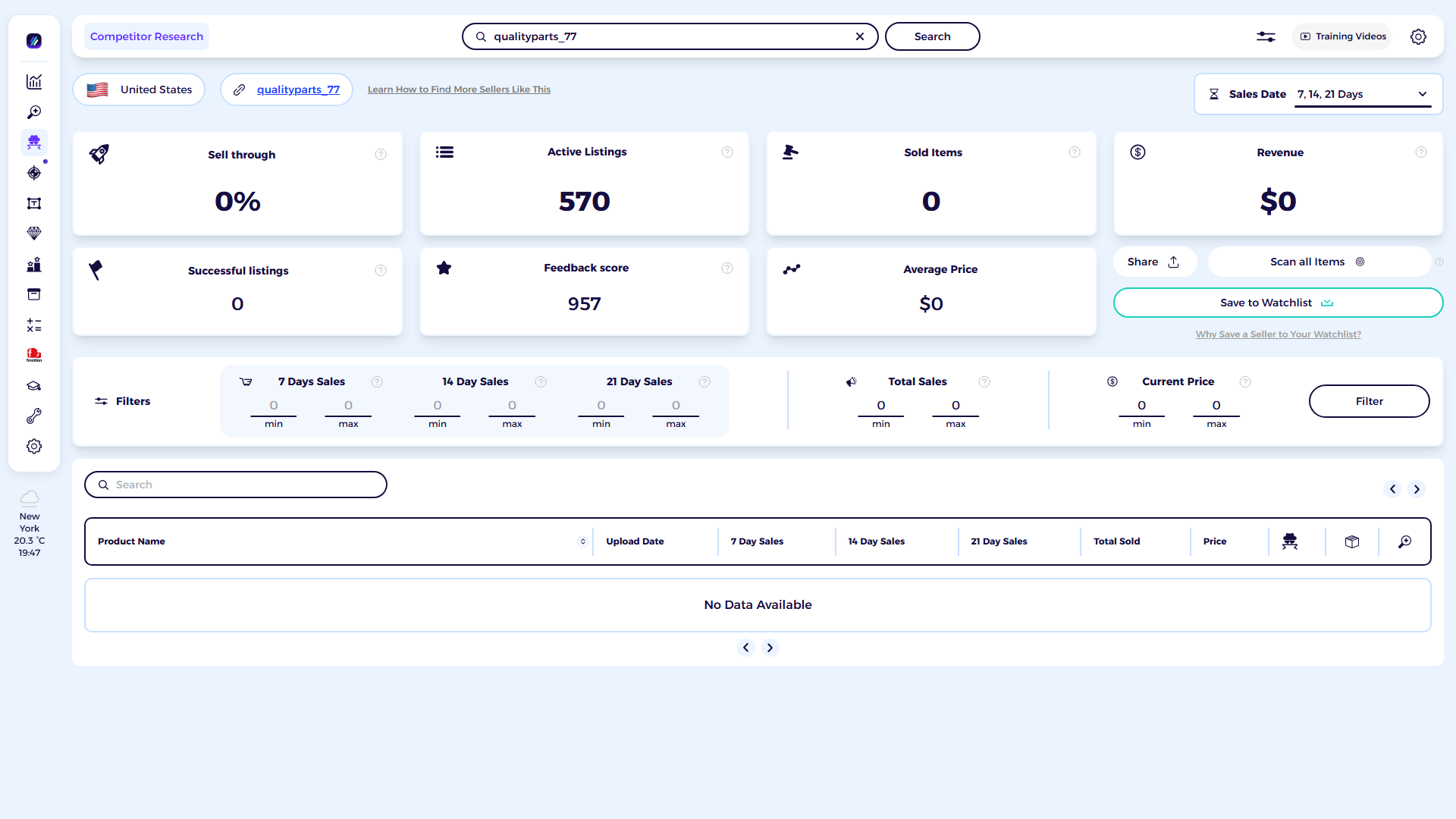Click Scan all Items button

pos(1318,262)
